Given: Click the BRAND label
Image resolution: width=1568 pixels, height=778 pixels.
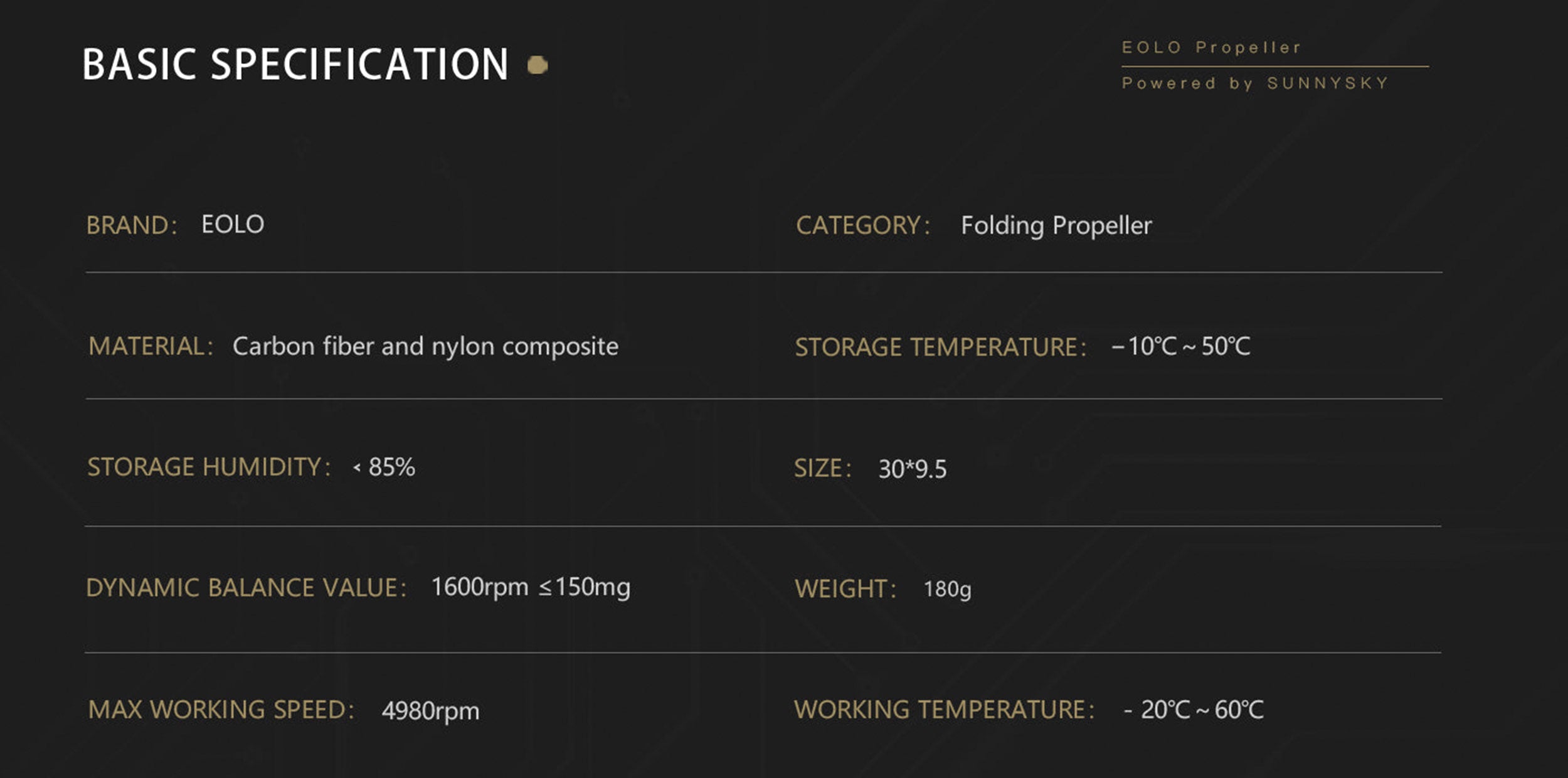Looking at the screenshot, I should pyautogui.click(x=132, y=225).
